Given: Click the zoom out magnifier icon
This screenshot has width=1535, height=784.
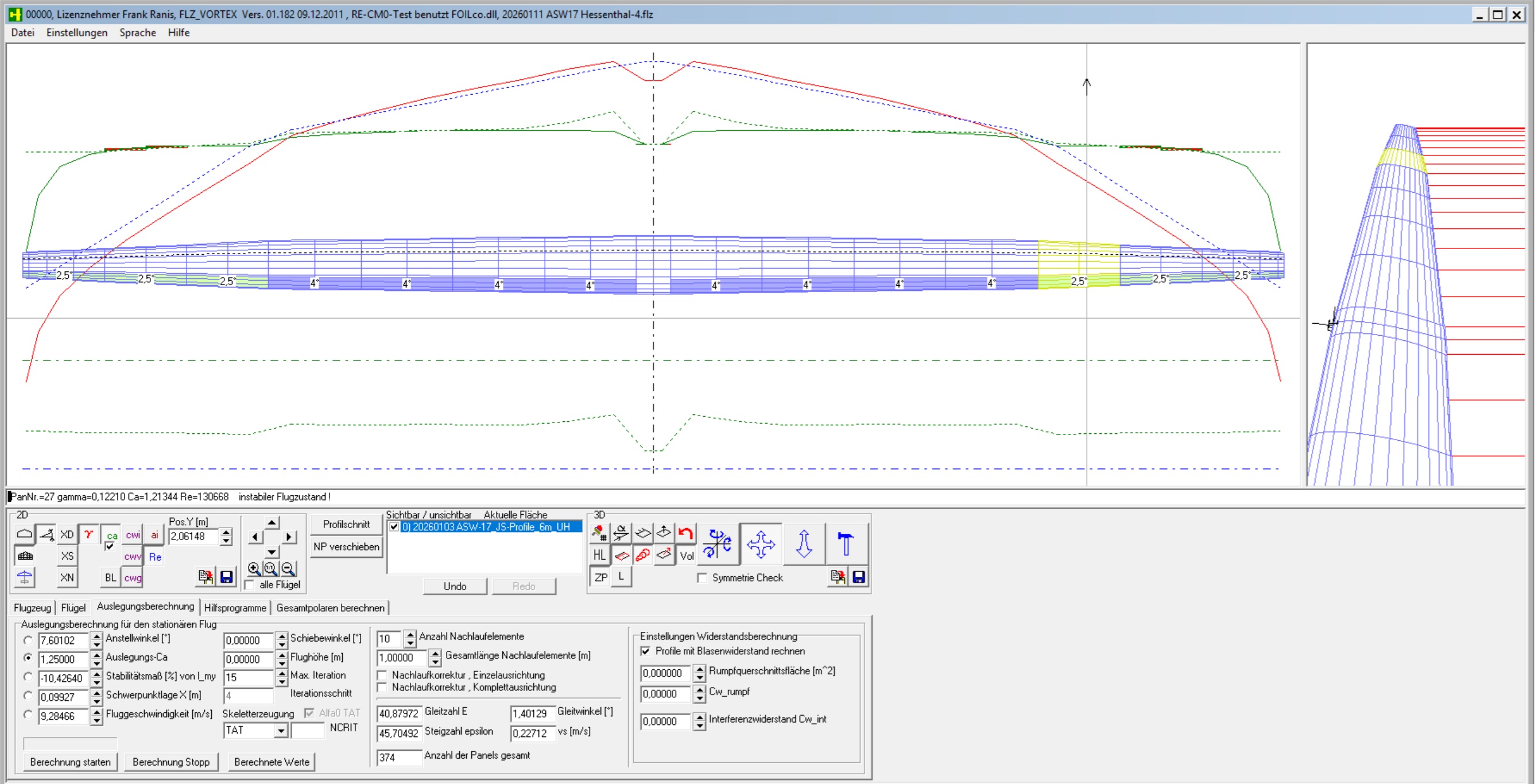Looking at the screenshot, I should tap(288, 568).
